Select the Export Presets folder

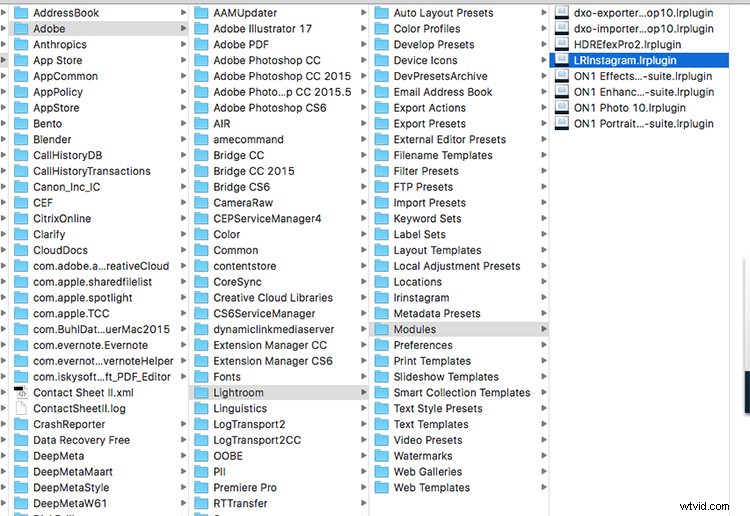[429, 124]
